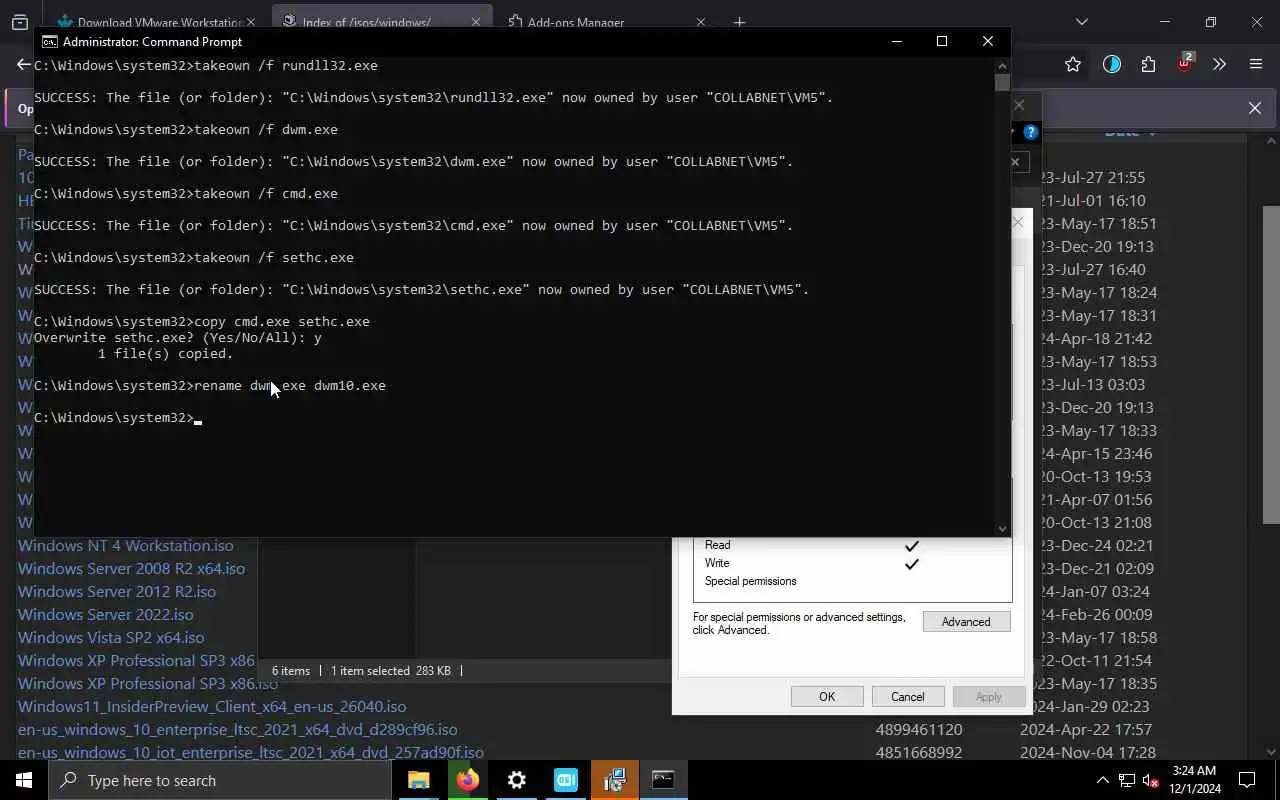Image resolution: width=1280 pixels, height=800 pixels.
Task: Click '1 item selected 283 KB' status text
Action: tap(391, 671)
